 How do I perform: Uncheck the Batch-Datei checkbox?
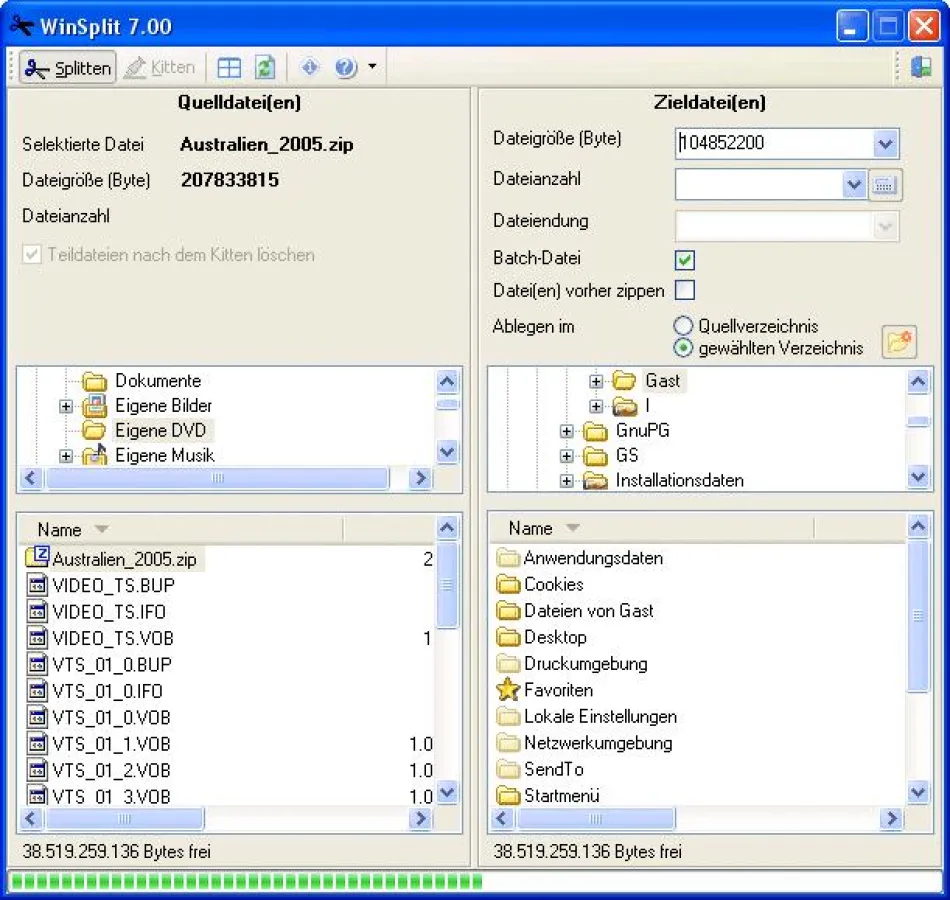(684, 260)
